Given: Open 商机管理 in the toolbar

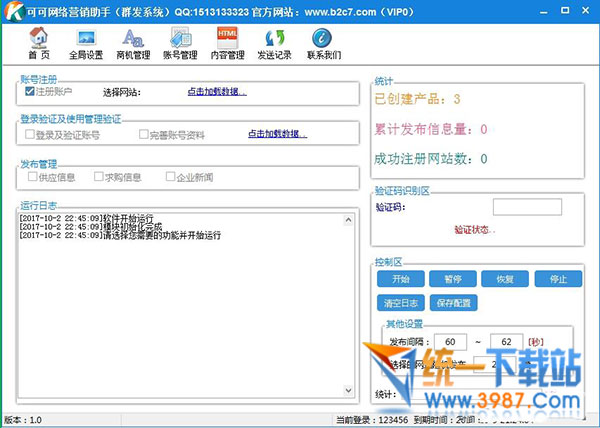Looking at the screenshot, I should coord(133,44).
